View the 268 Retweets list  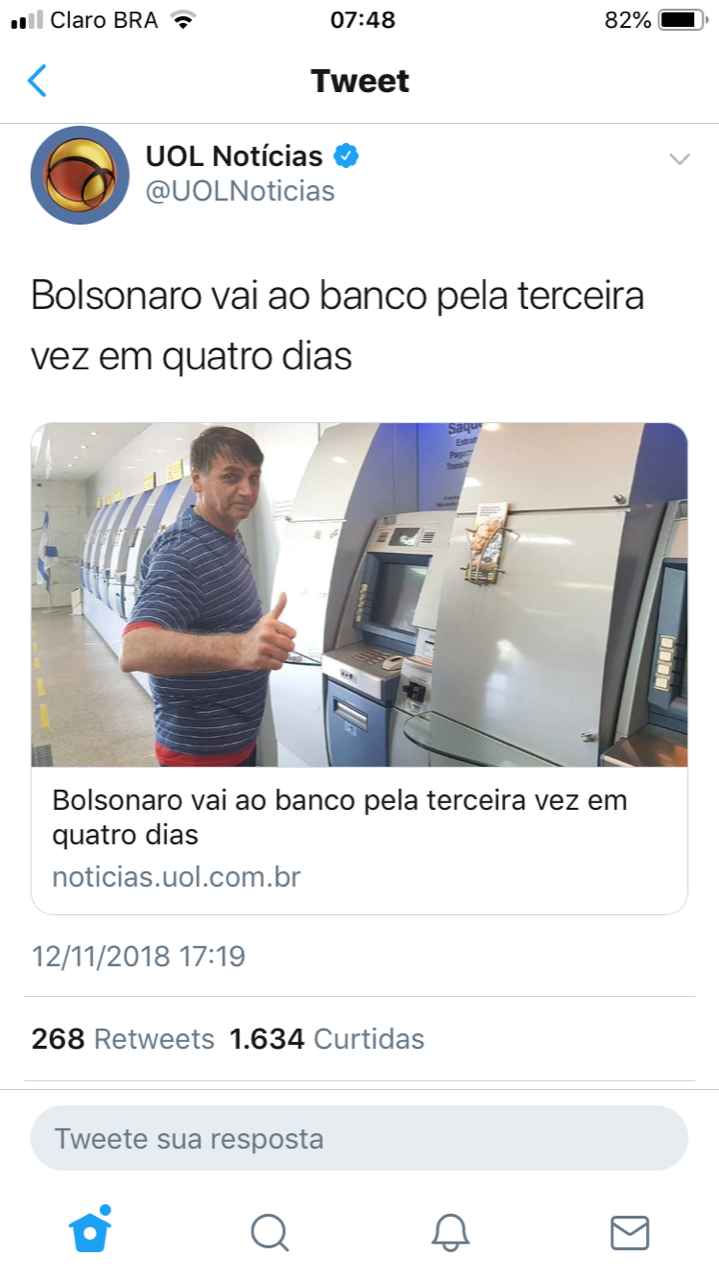123,1039
